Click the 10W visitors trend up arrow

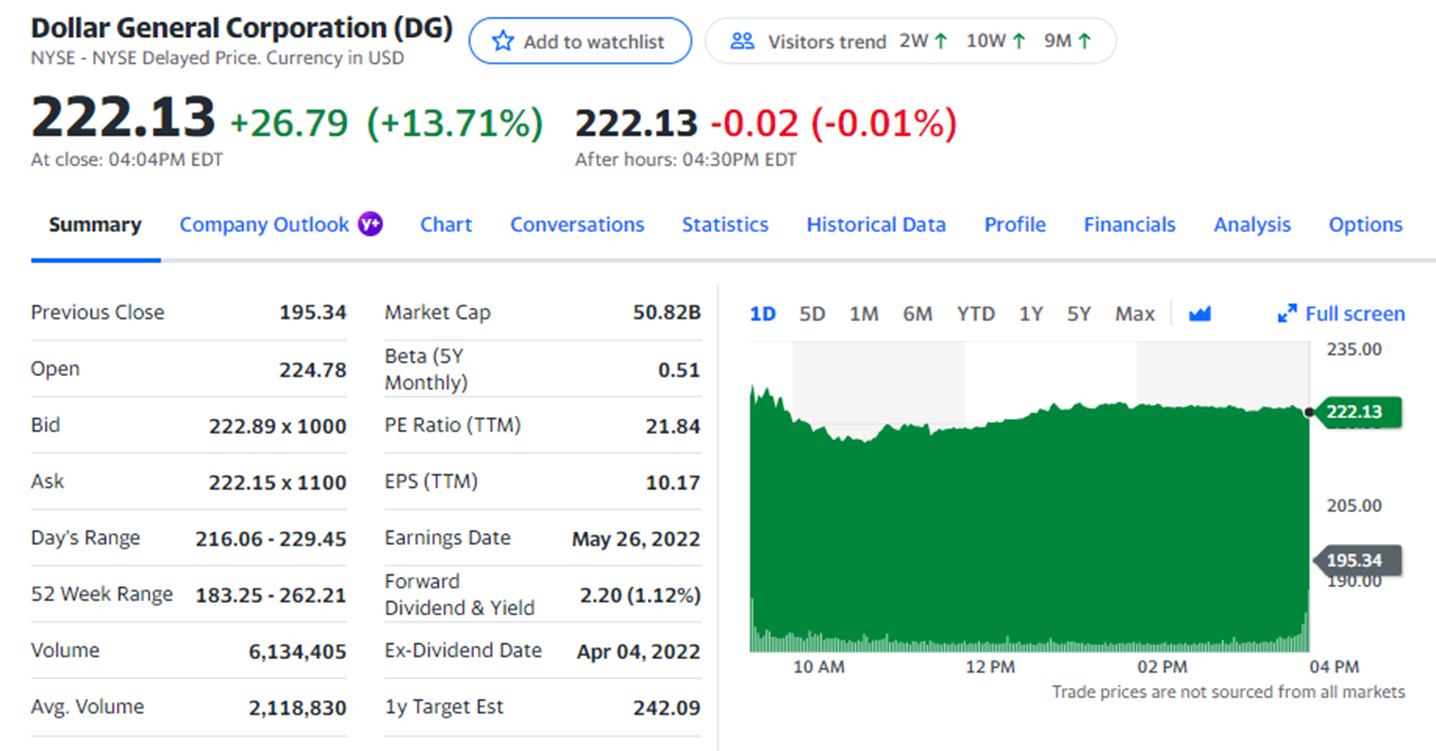point(1019,41)
